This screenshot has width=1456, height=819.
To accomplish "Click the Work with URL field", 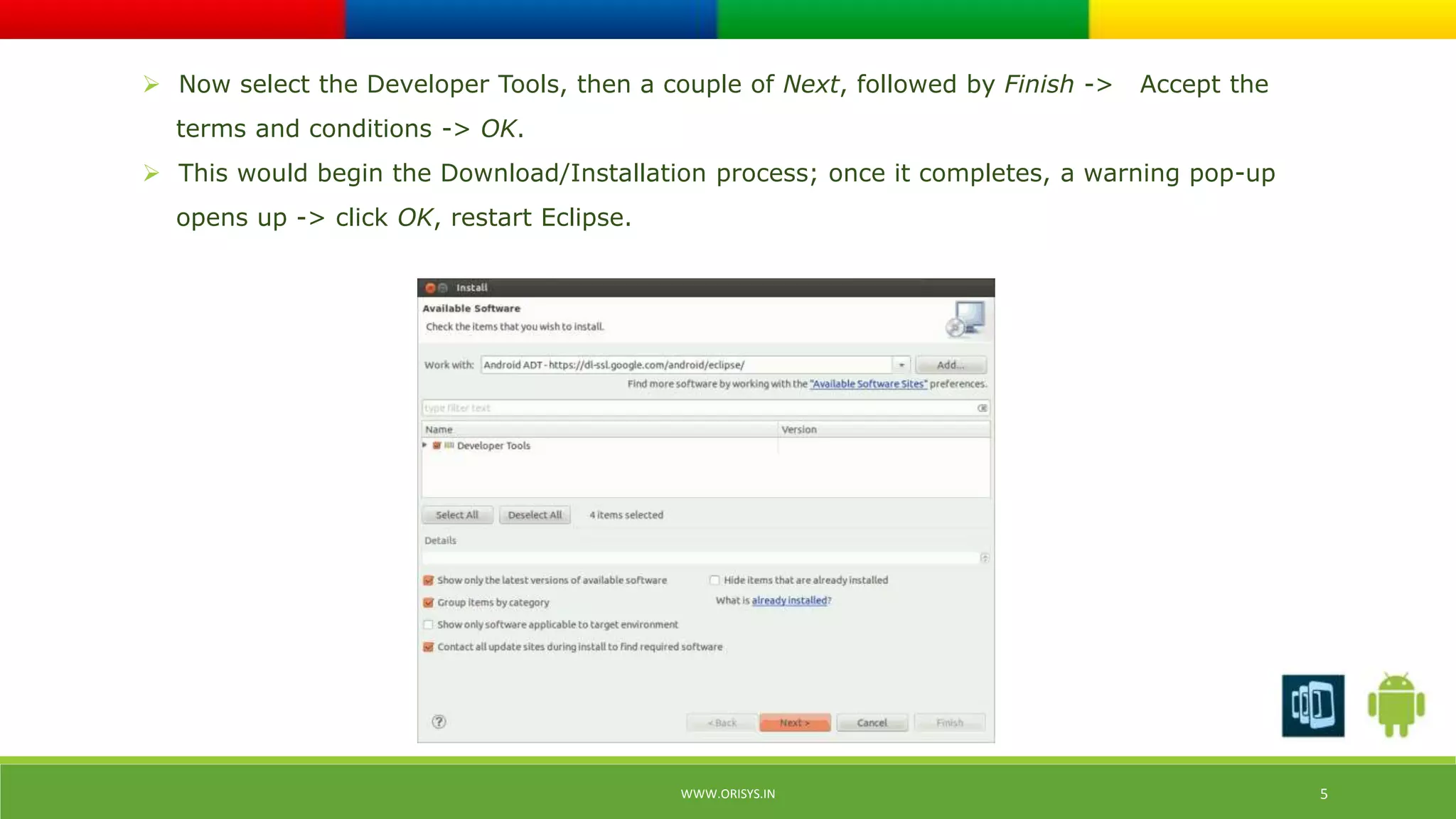I will (x=687, y=365).
